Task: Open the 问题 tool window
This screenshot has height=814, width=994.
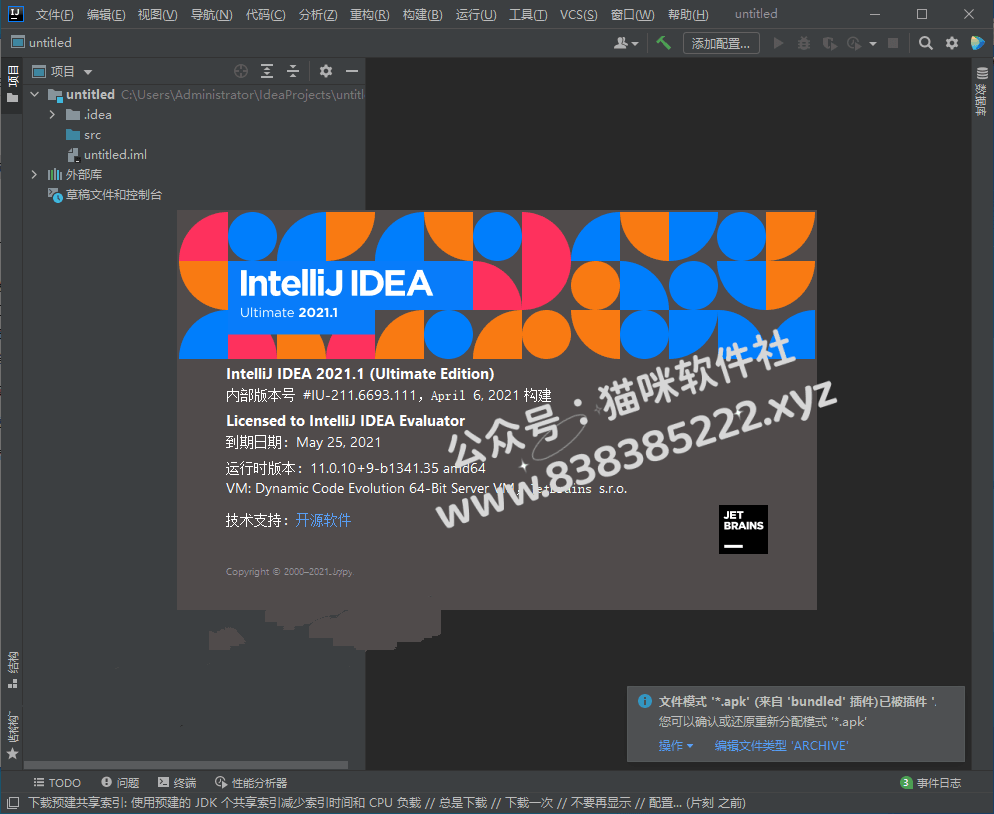Action: click(x=120, y=783)
